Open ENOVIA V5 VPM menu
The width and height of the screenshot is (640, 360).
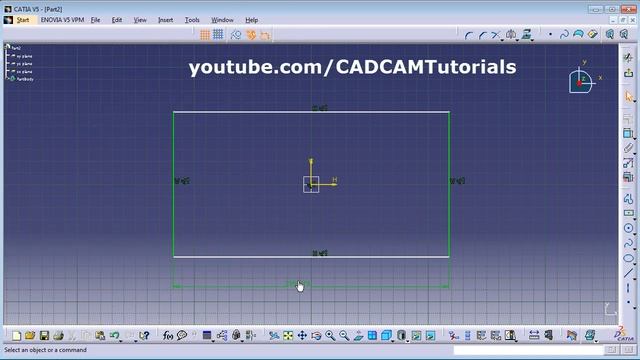[x=62, y=20]
